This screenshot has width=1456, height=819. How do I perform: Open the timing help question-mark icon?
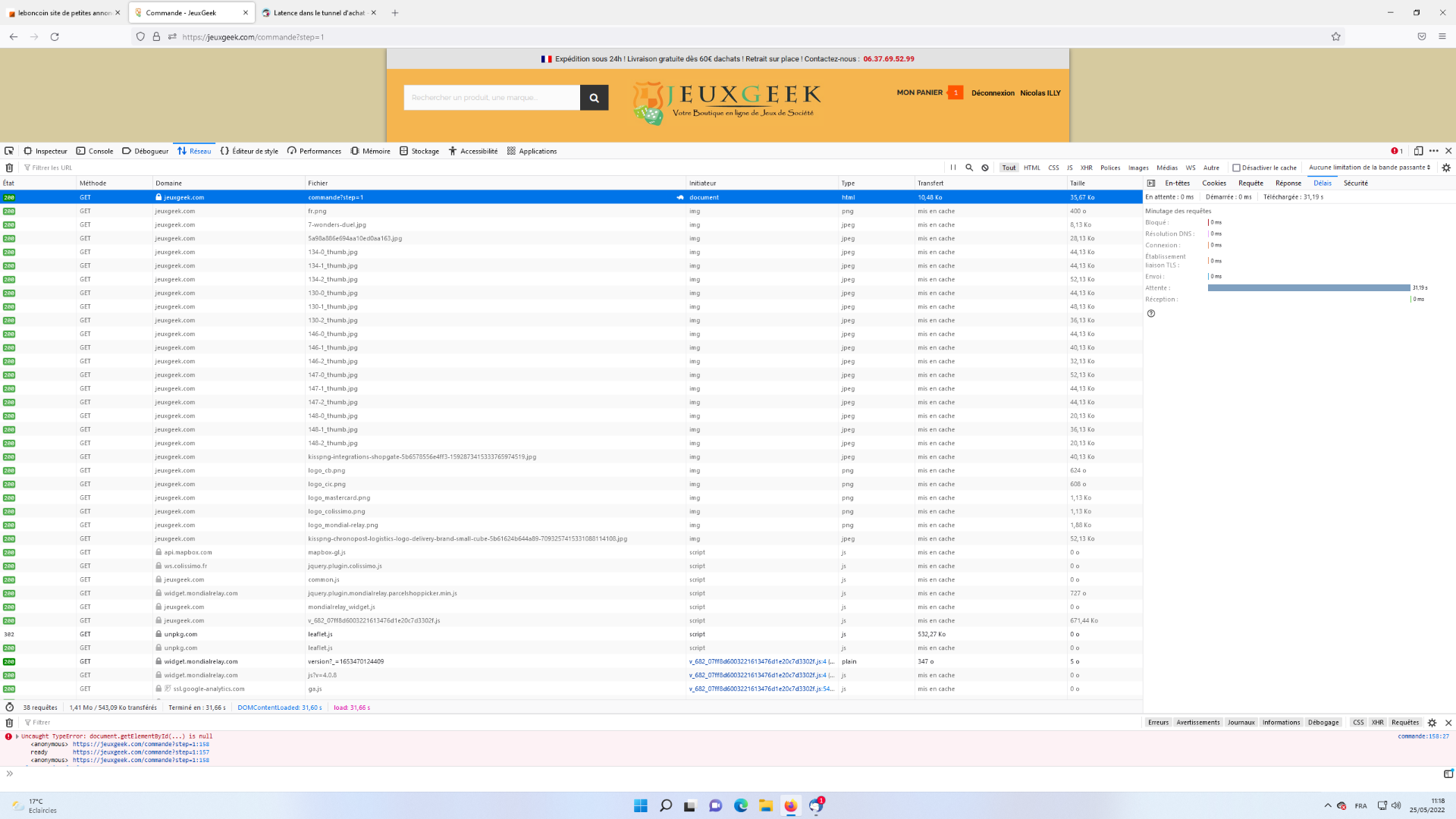coord(1151,313)
